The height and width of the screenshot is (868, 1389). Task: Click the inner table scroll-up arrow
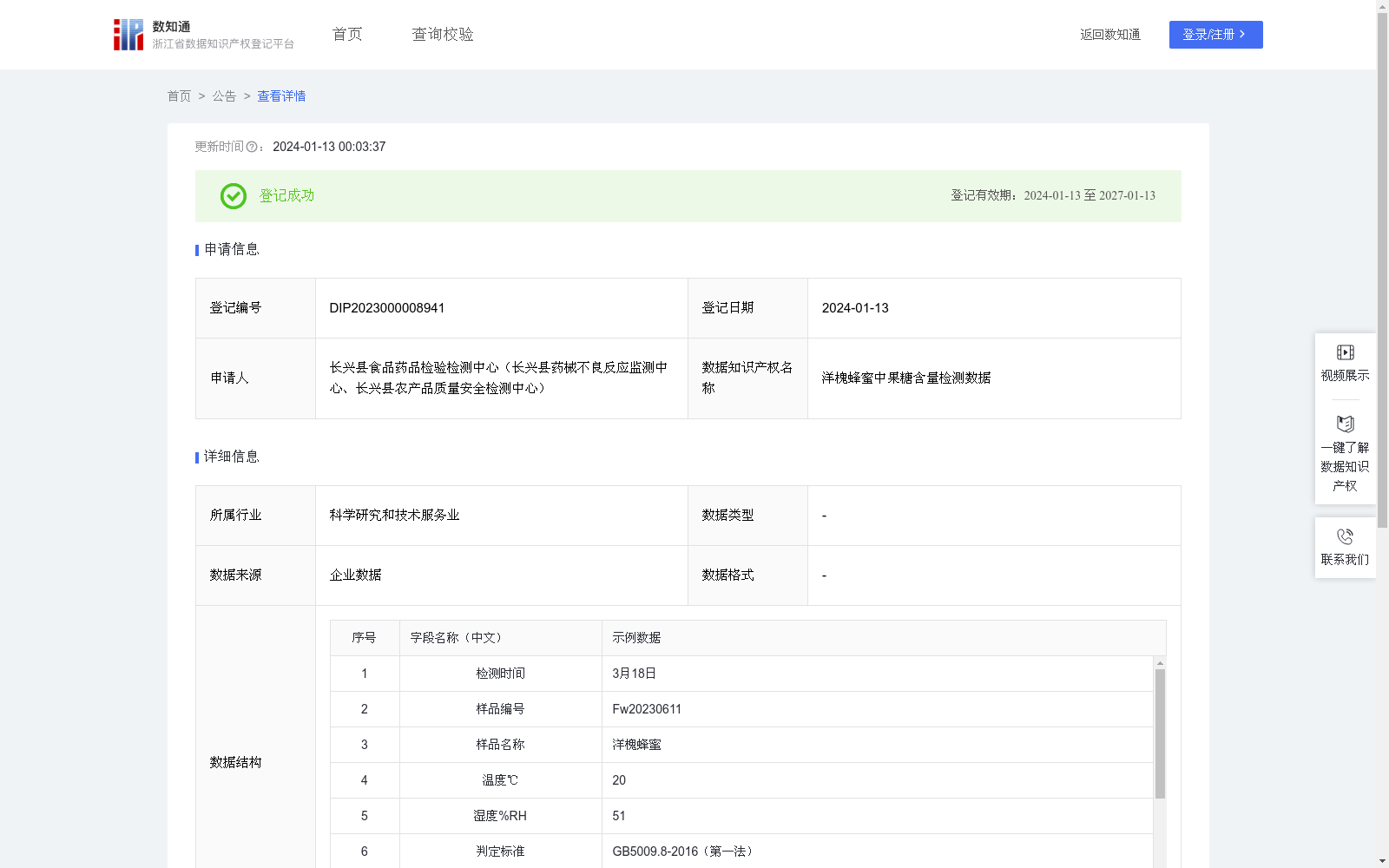(x=1160, y=663)
